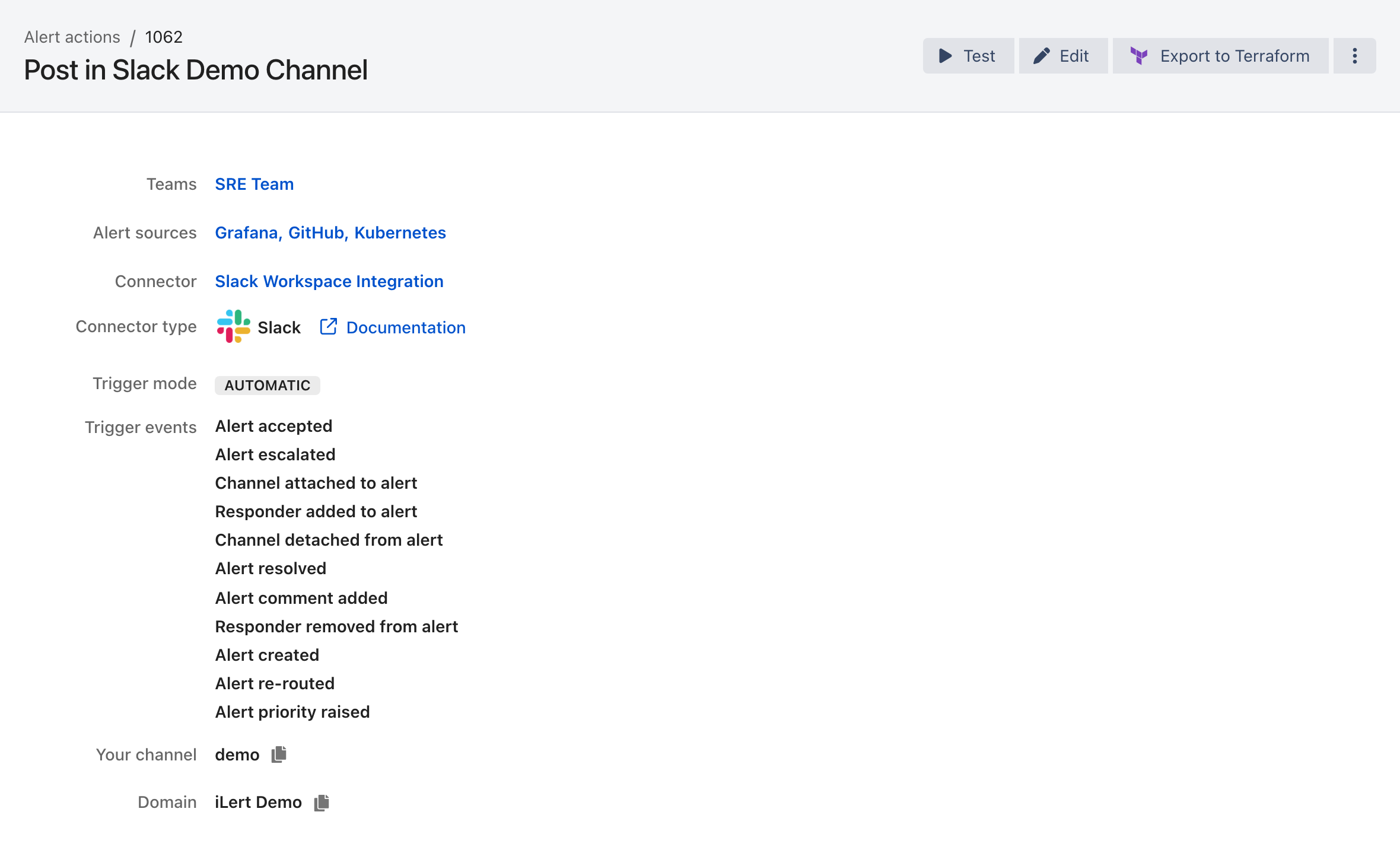This screenshot has width=1400, height=866.
Task: Open the Documentation link
Action: pos(406,327)
